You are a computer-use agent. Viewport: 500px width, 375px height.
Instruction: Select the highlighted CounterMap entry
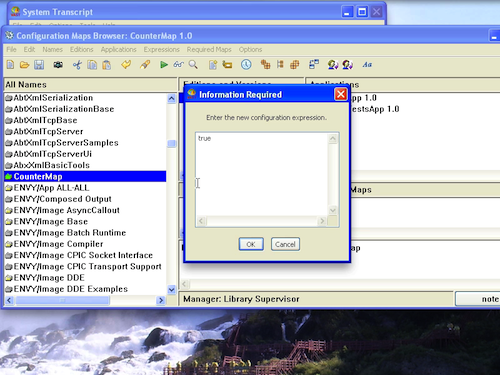(85, 176)
